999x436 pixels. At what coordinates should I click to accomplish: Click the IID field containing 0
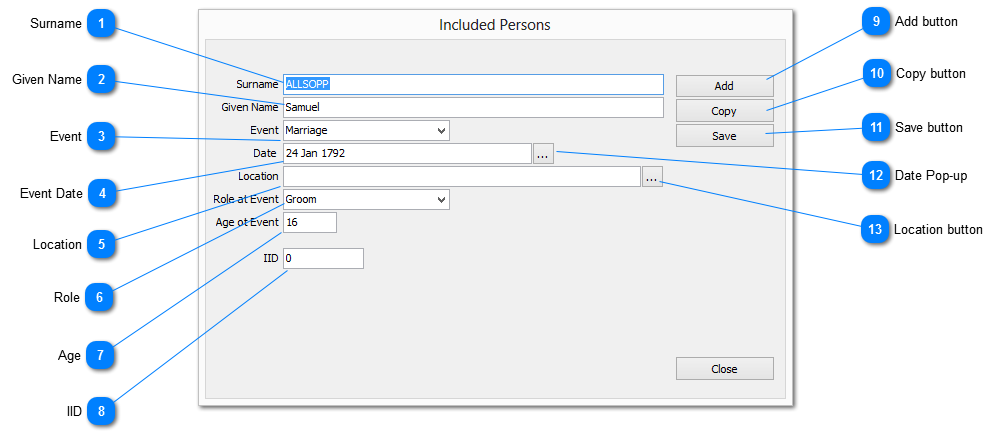point(323,259)
